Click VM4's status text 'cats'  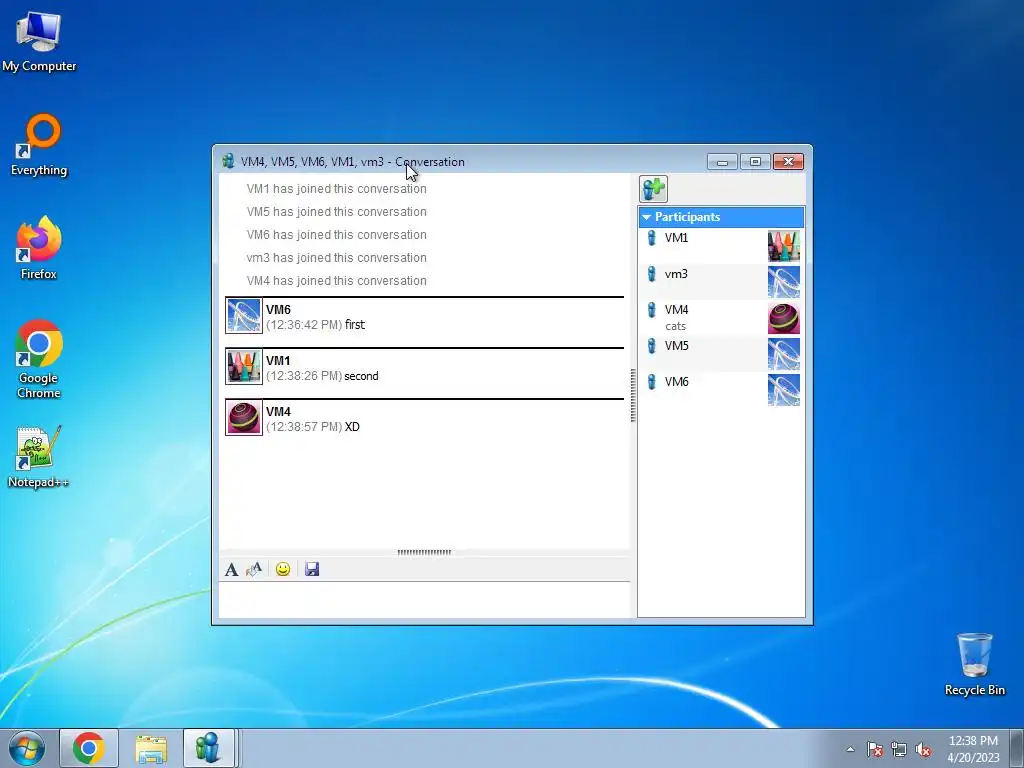(675, 326)
